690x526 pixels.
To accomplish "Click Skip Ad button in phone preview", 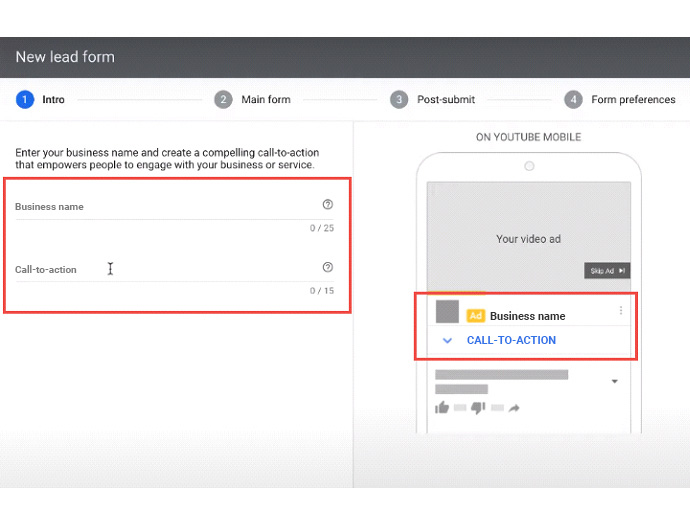I will tap(607, 271).
